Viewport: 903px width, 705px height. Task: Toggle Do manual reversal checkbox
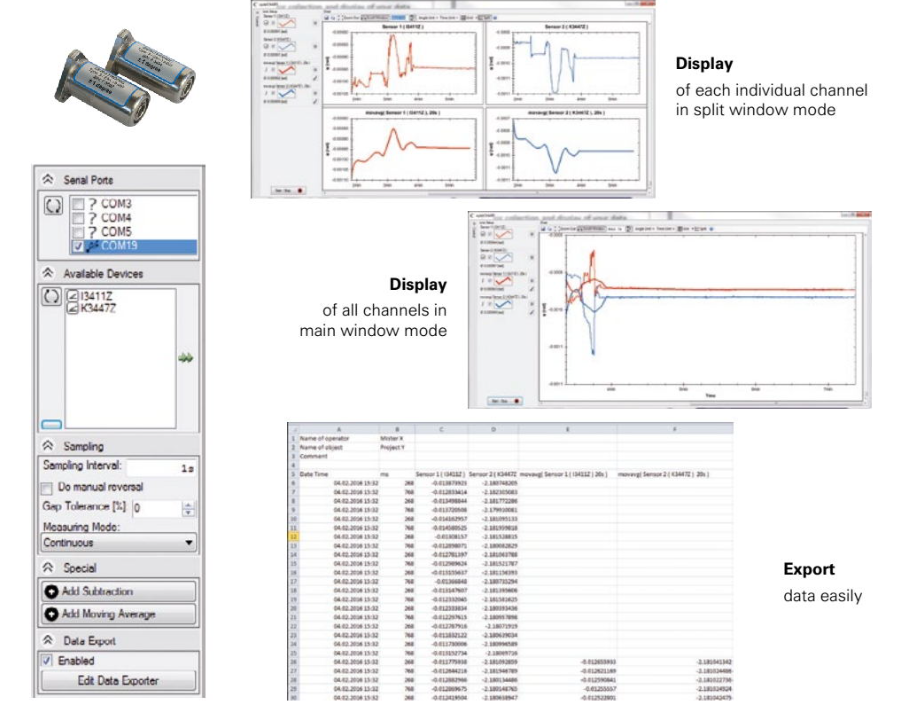click(48, 487)
